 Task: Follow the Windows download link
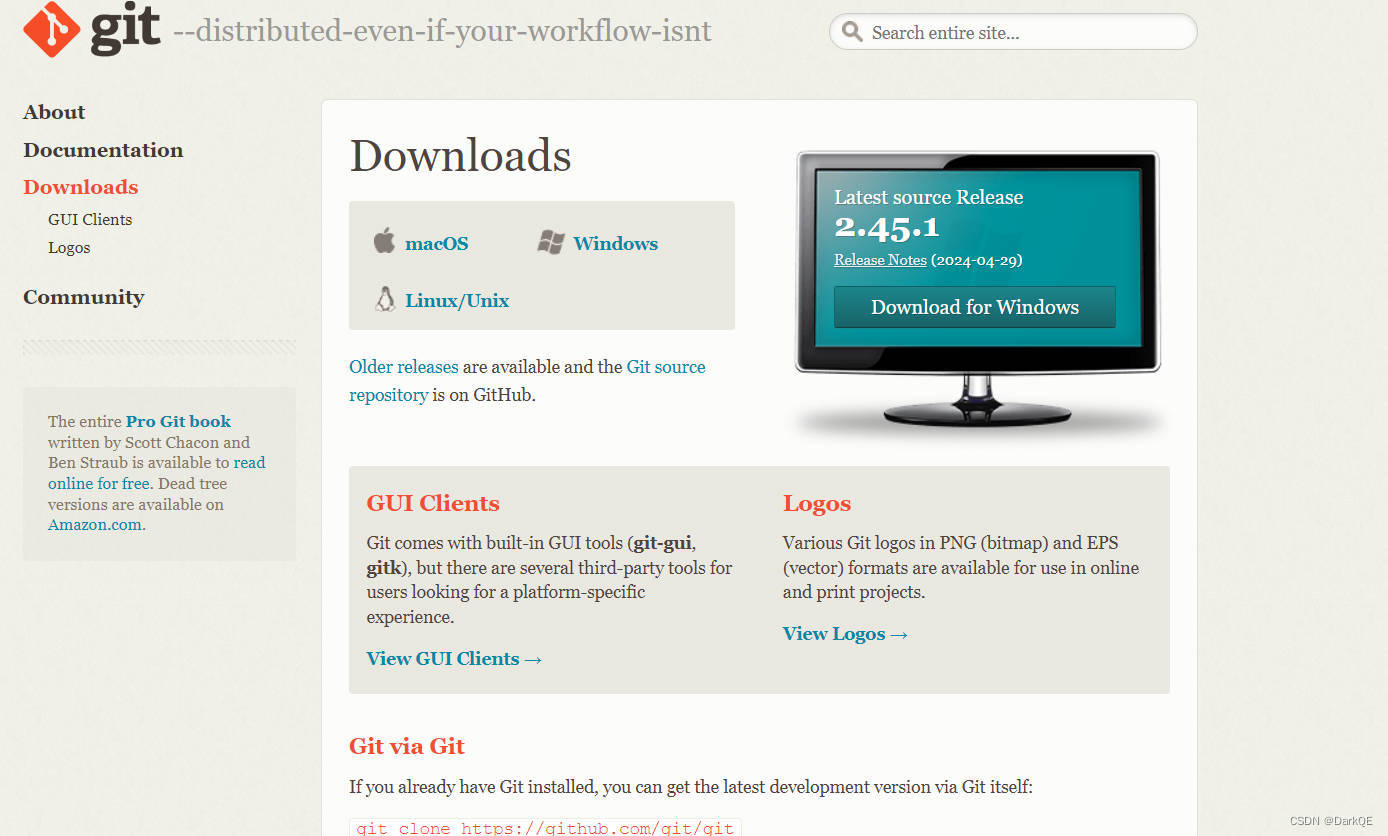(x=616, y=243)
